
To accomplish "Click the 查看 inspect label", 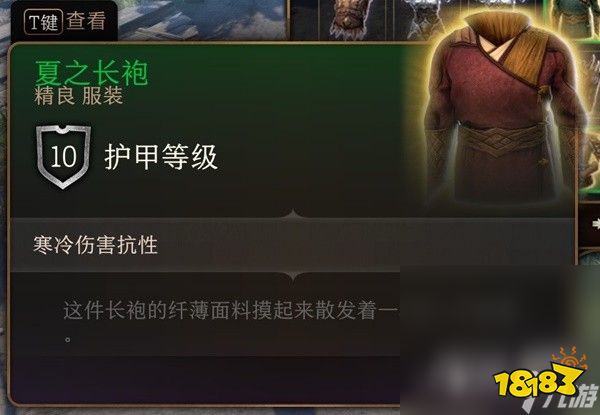I will pos(86,21).
